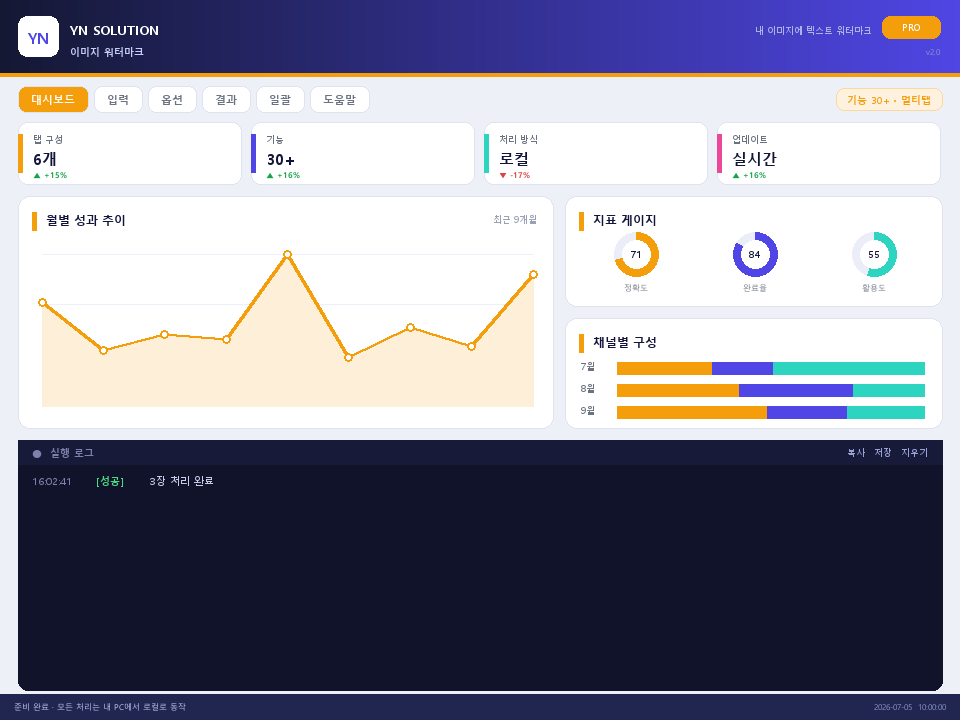Screen dimensions: 960x720
Task: Switch to the 입력 tab
Action: tap(118, 100)
